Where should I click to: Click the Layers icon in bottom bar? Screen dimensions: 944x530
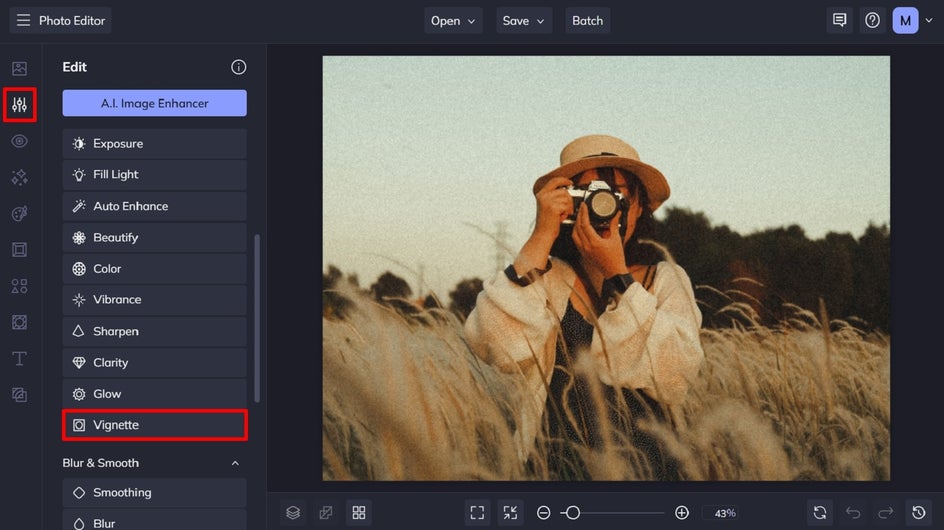pos(293,513)
